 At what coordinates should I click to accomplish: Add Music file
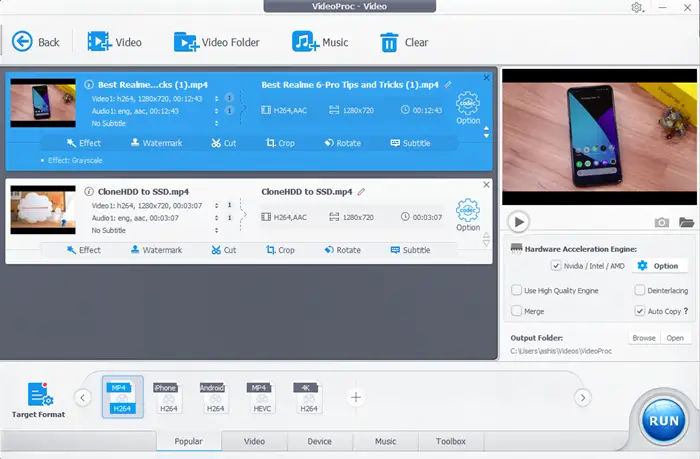pos(320,42)
